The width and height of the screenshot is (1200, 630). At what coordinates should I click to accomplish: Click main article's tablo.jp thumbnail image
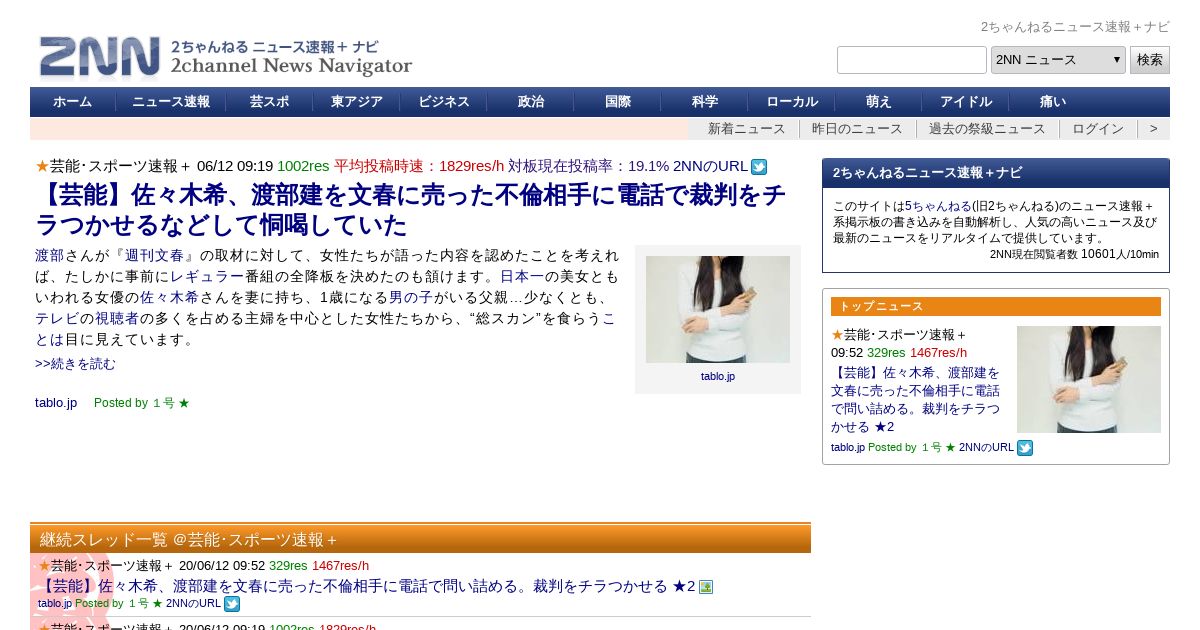pyautogui.click(x=718, y=309)
